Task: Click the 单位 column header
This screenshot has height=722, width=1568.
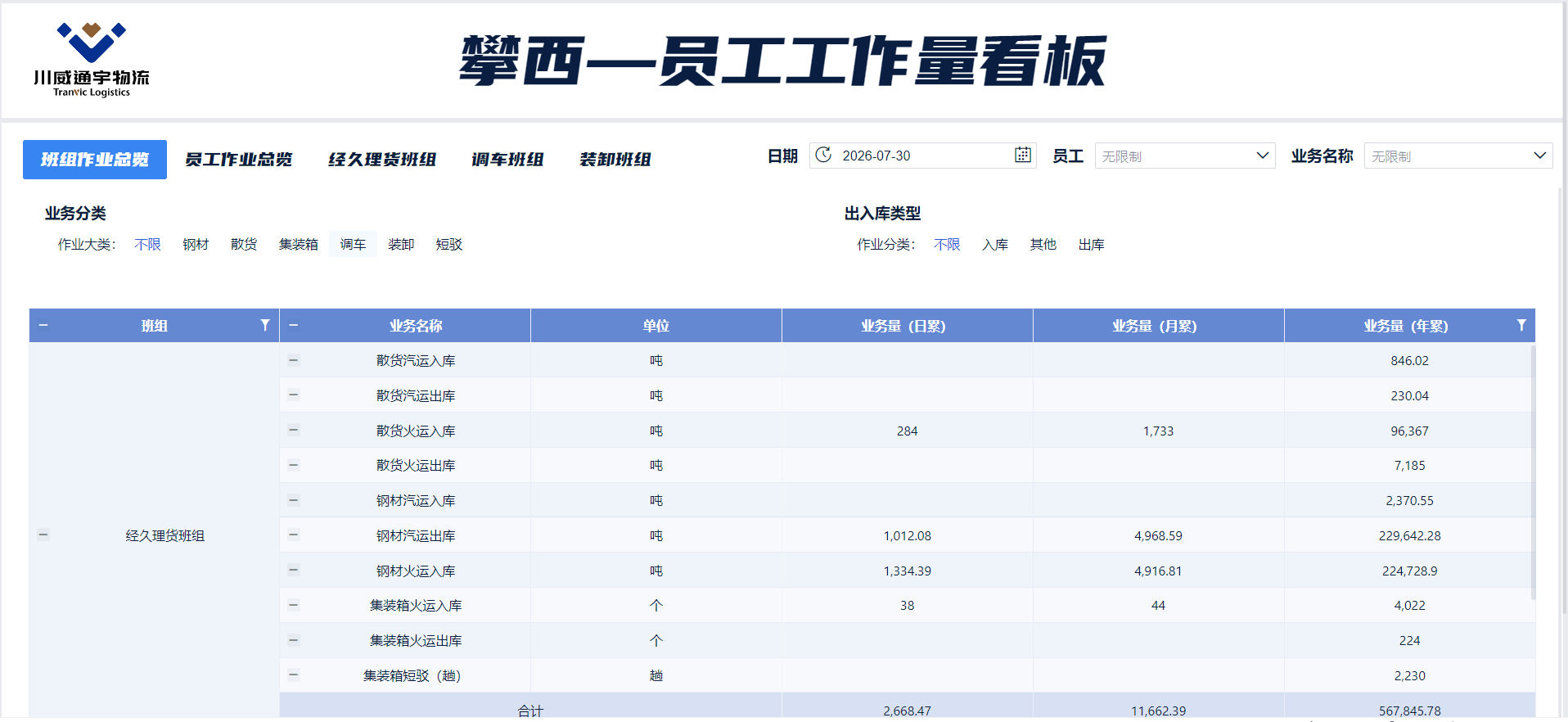Action: pos(656,326)
